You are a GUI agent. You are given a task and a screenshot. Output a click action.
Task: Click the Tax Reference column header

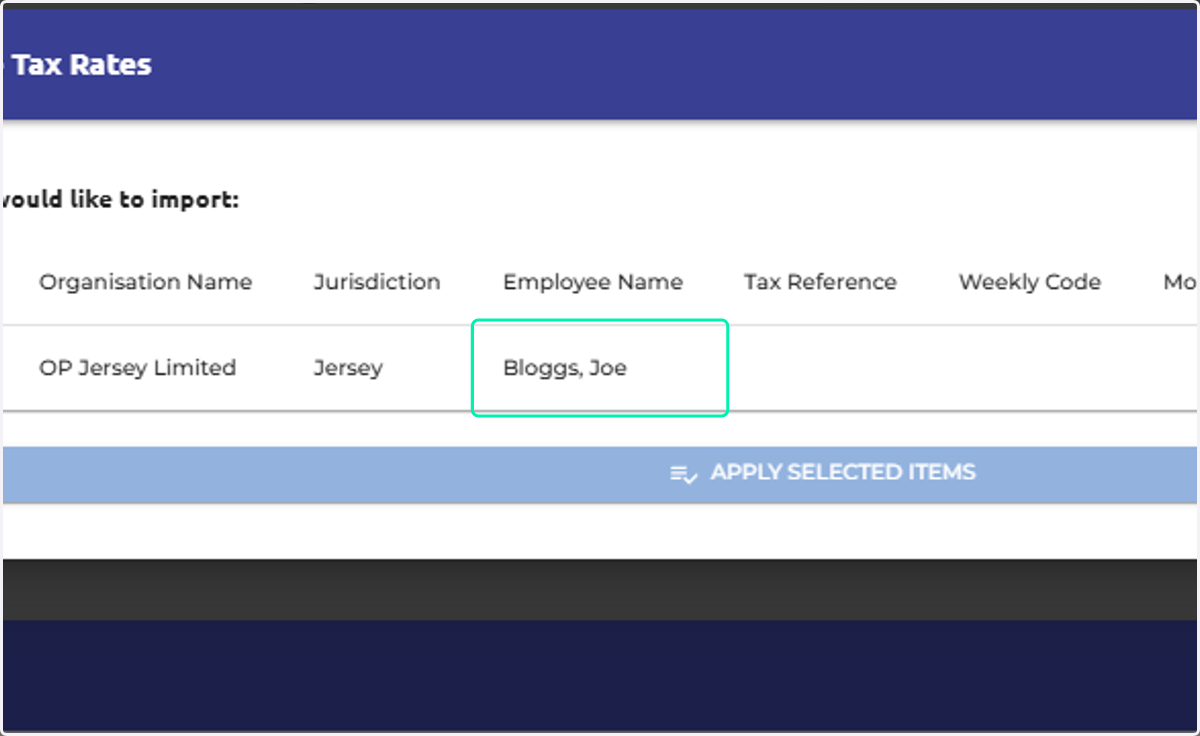[820, 283]
